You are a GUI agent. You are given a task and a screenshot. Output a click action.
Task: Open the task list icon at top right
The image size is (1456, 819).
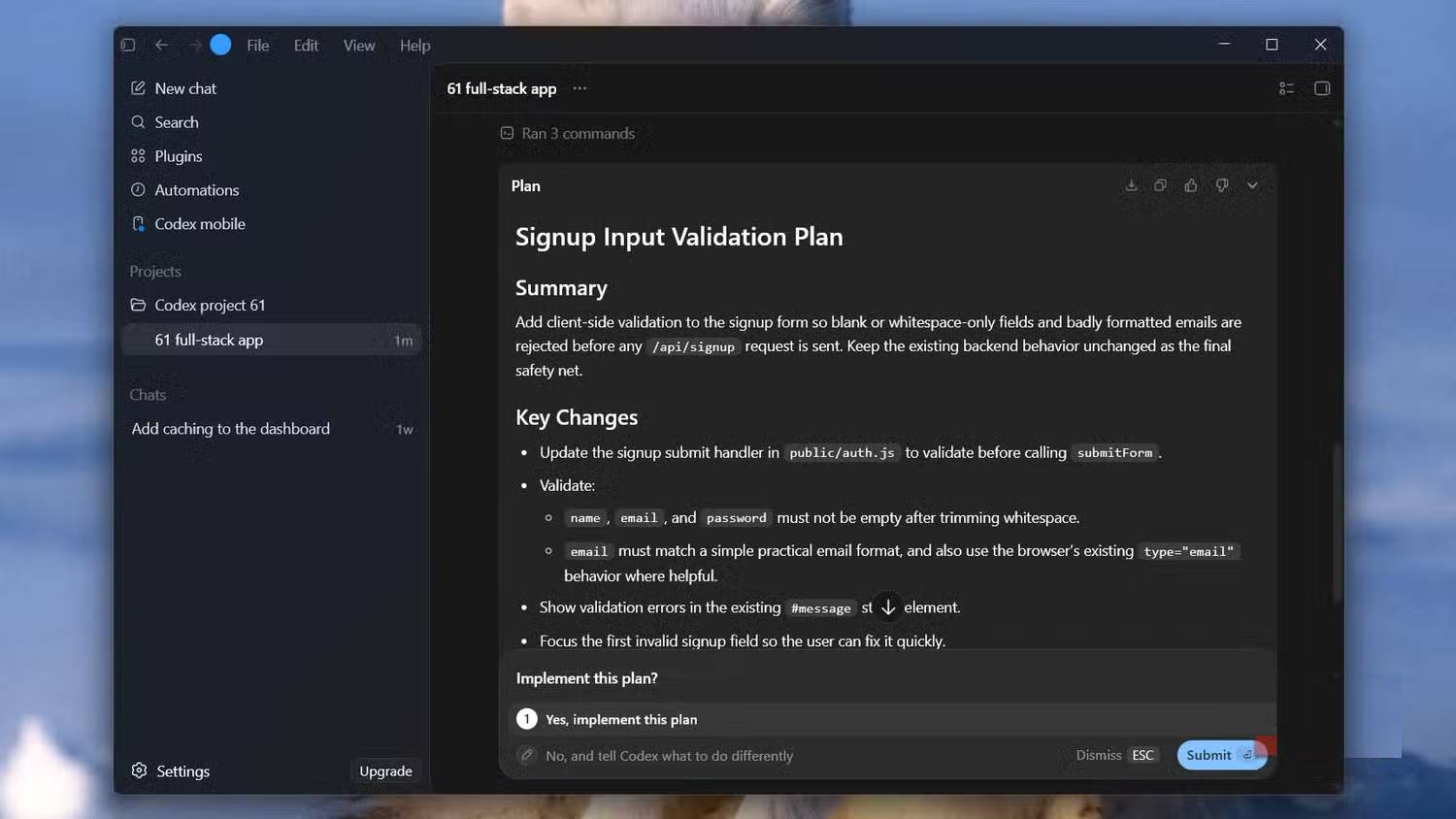(x=1287, y=88)
